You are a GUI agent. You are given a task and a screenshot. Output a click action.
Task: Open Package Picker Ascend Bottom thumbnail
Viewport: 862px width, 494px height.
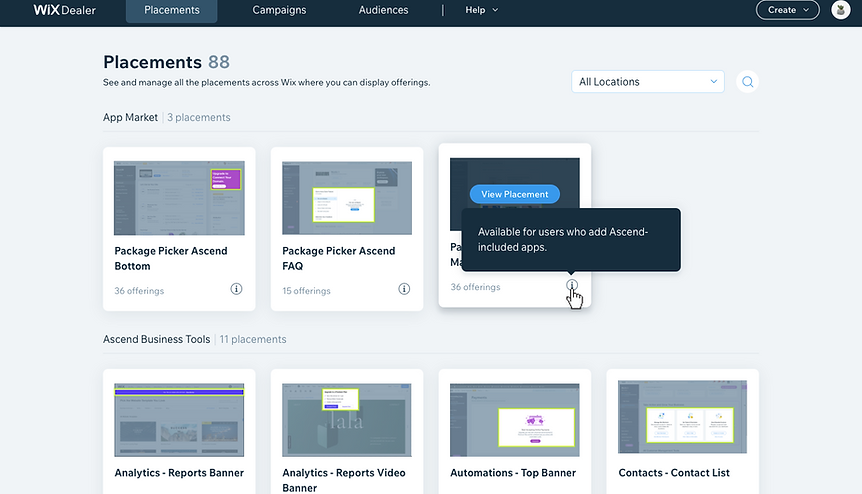coord(179,198)
